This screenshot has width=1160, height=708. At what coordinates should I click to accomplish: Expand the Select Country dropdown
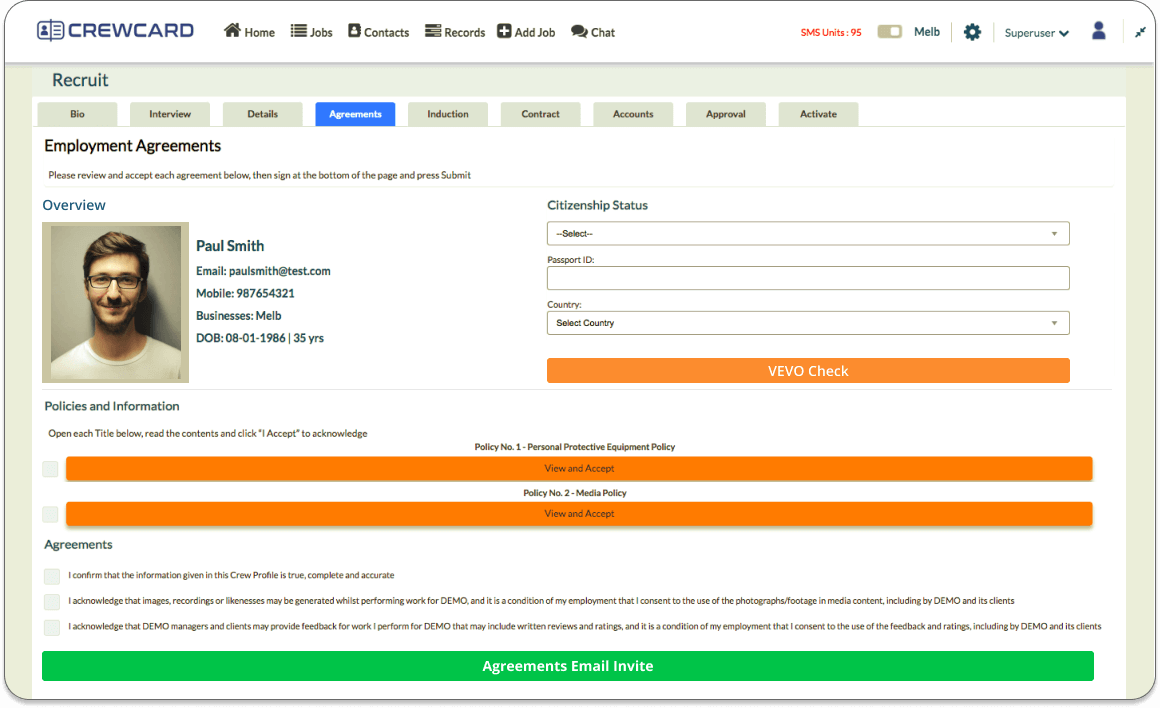point(808,323)
